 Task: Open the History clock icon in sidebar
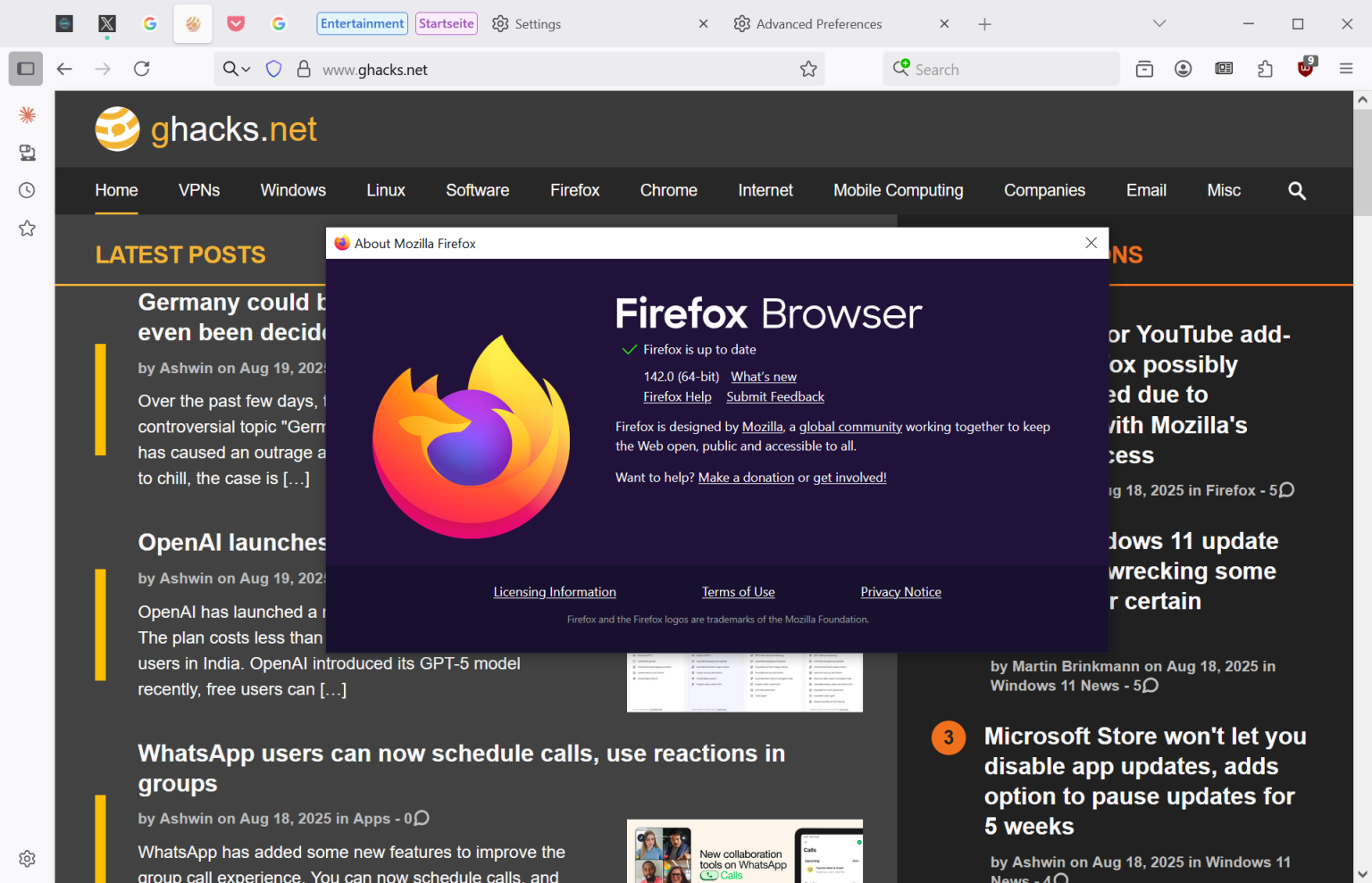coord(27,189)
